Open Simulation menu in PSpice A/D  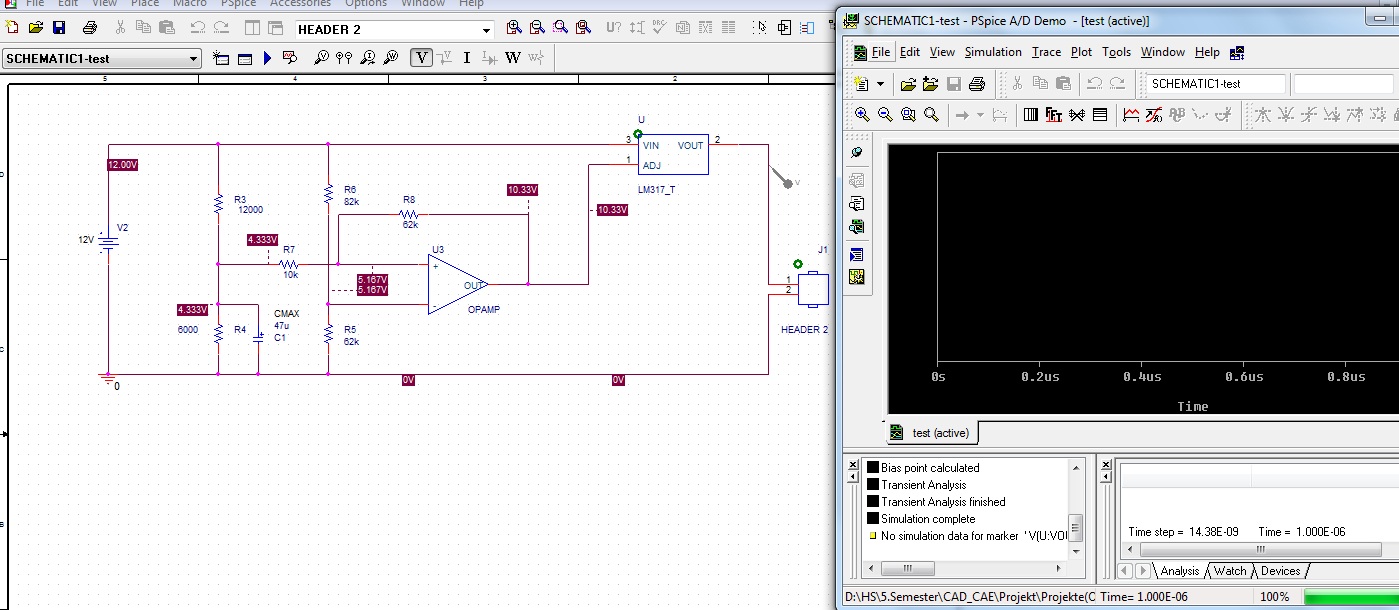pyautogui.click(x=993, y=52)
